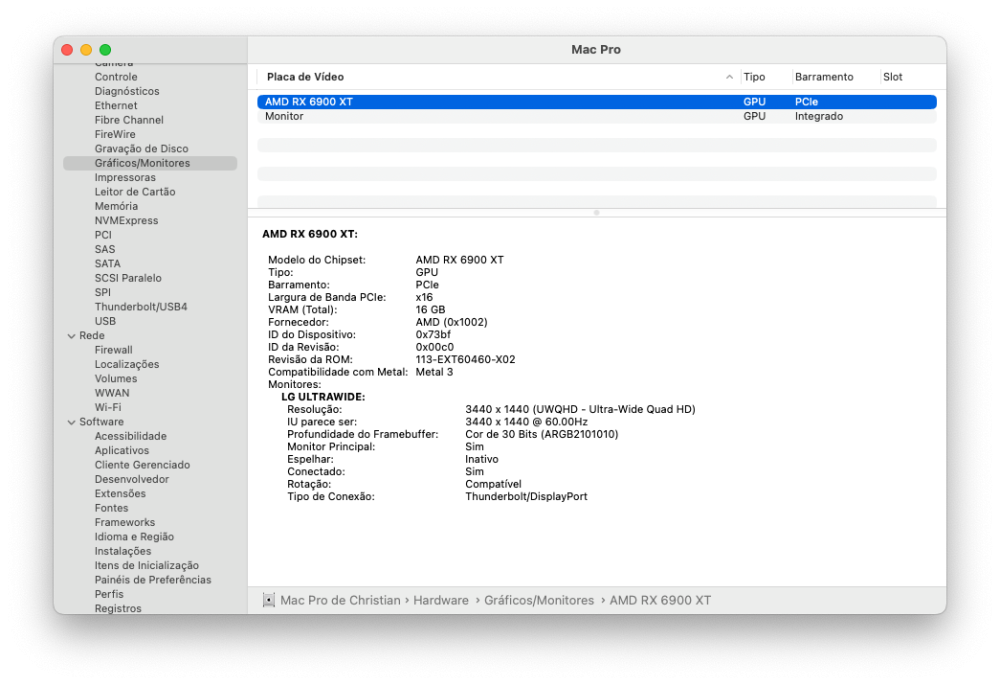Image resolution: width=1000 pixels, height=685 pixels.
Task: Open SPI in the sidebar
Action: [x=102, y=292]
